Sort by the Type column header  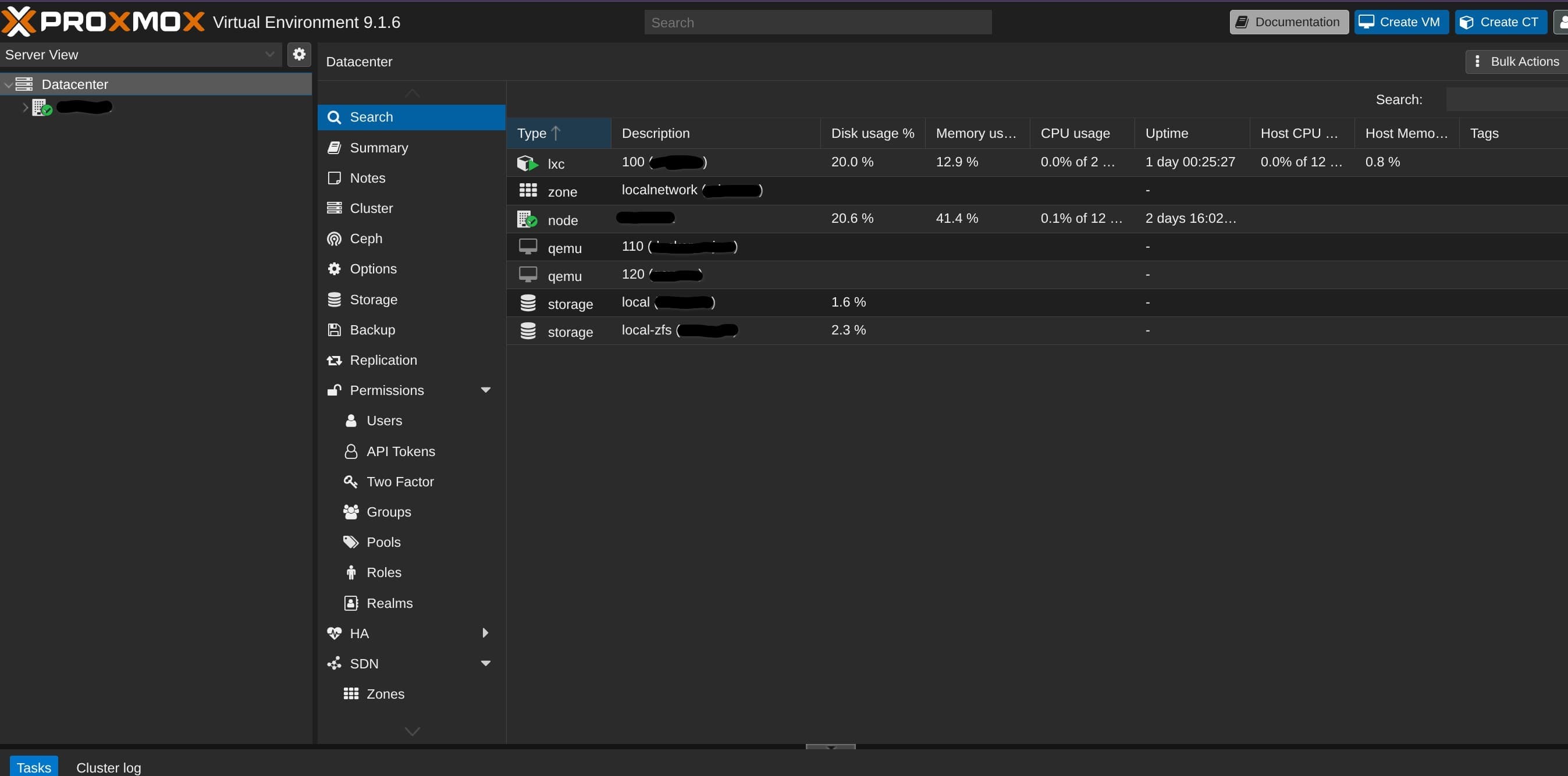click(x=559, y=133)
